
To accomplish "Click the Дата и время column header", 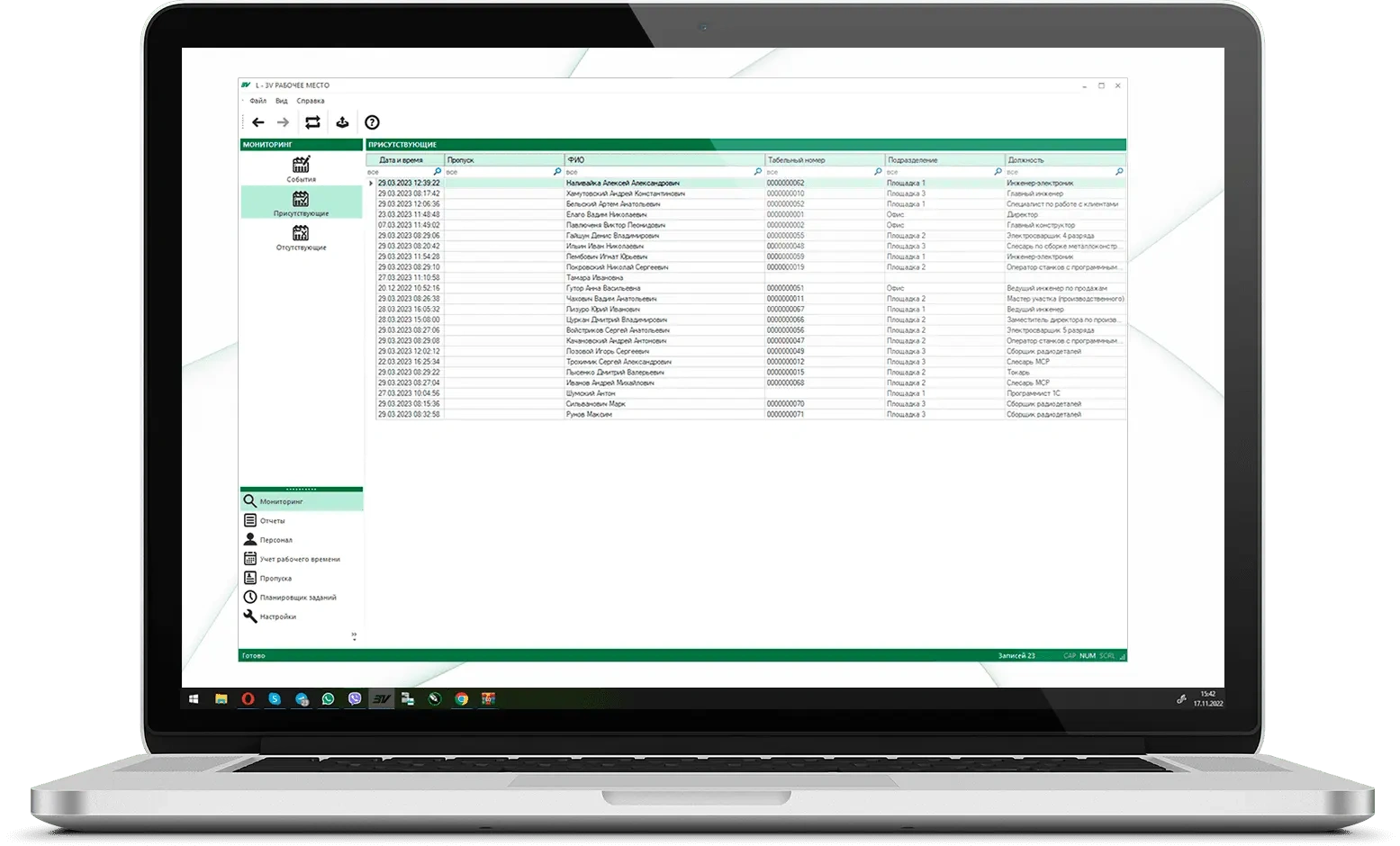I will tap(402, 160).
